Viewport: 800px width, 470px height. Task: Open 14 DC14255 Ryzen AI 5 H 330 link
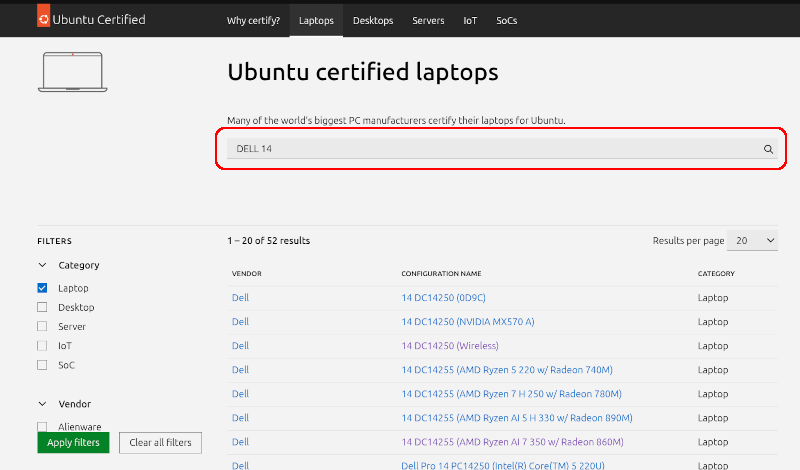(x=517, y=417)
